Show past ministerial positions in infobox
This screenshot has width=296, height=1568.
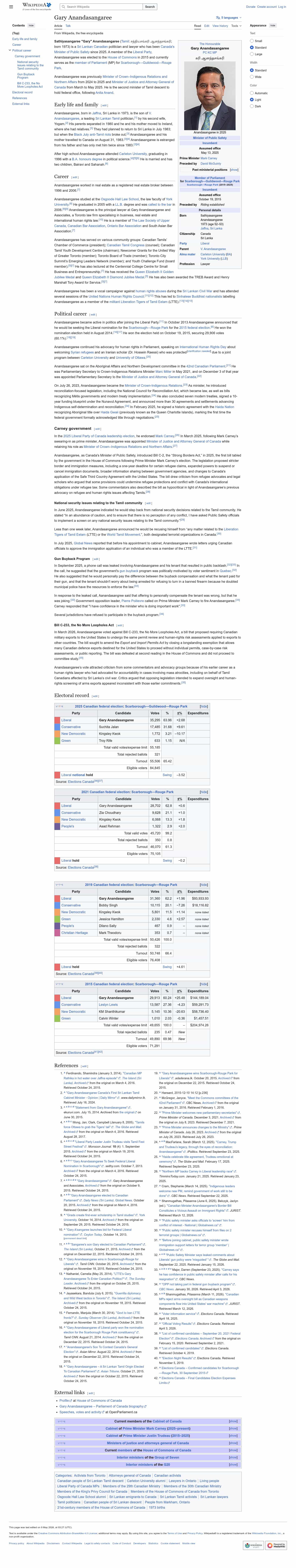pos(234,170)
